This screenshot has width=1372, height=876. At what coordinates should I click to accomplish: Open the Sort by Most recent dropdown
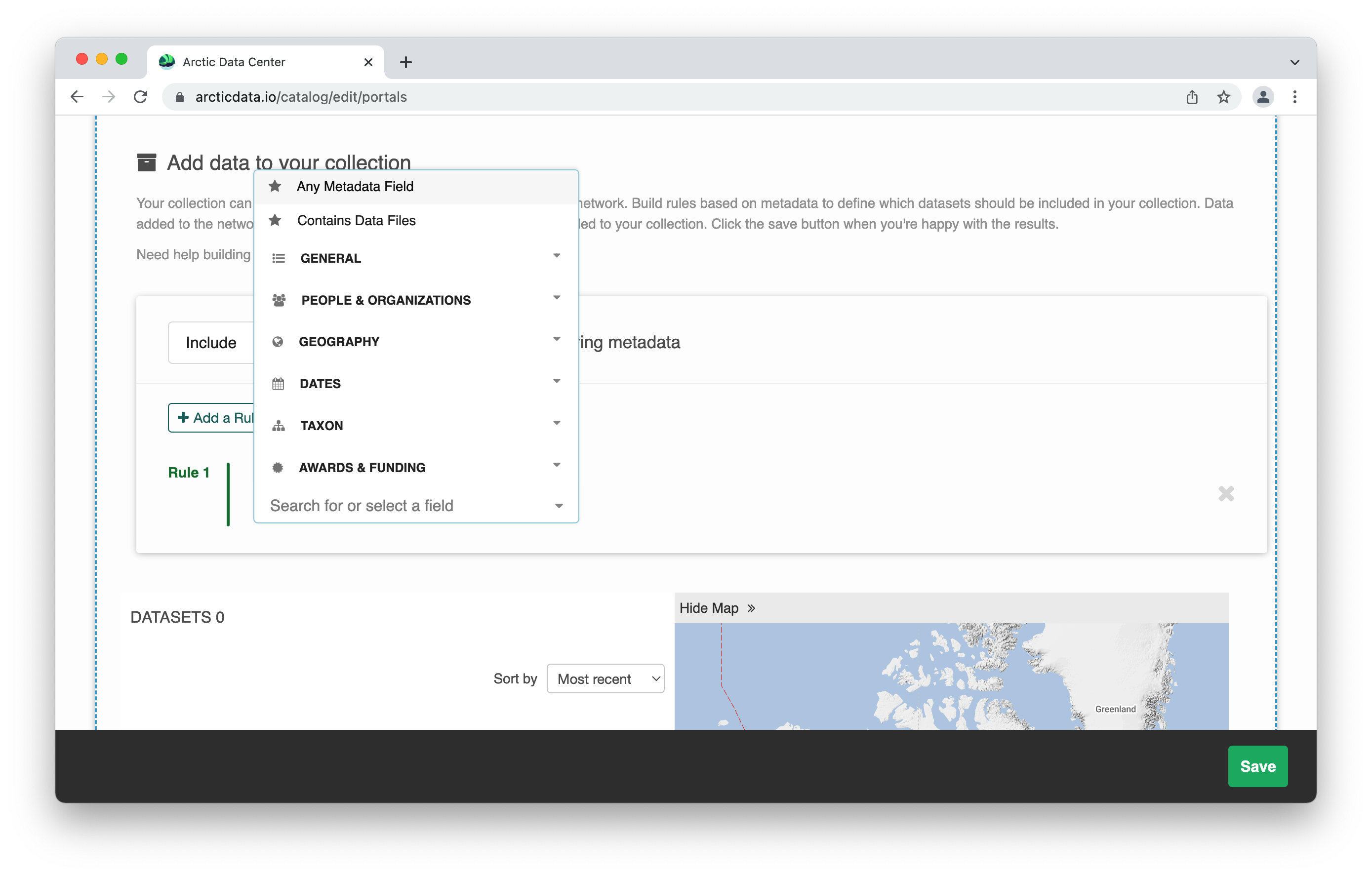605,678
